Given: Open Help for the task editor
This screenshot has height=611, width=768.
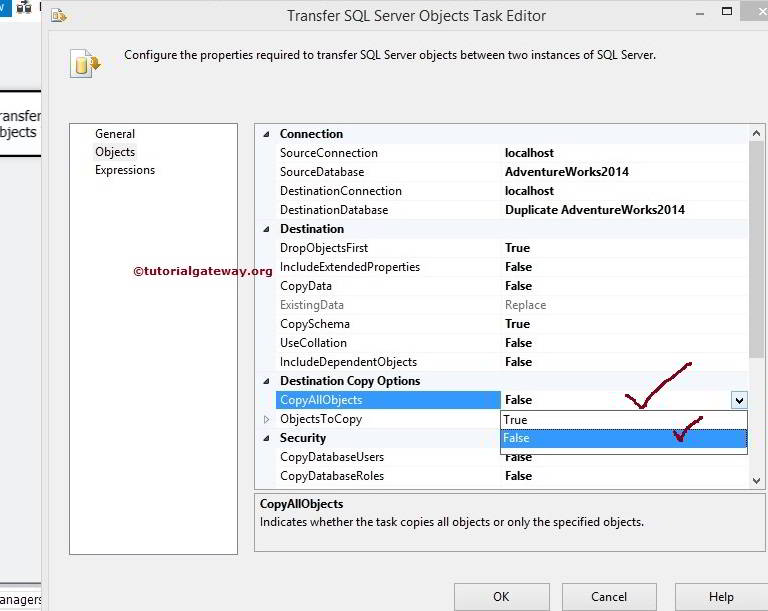Looking at the screenshot, I should pyautogui.click(x=721, y=597).
